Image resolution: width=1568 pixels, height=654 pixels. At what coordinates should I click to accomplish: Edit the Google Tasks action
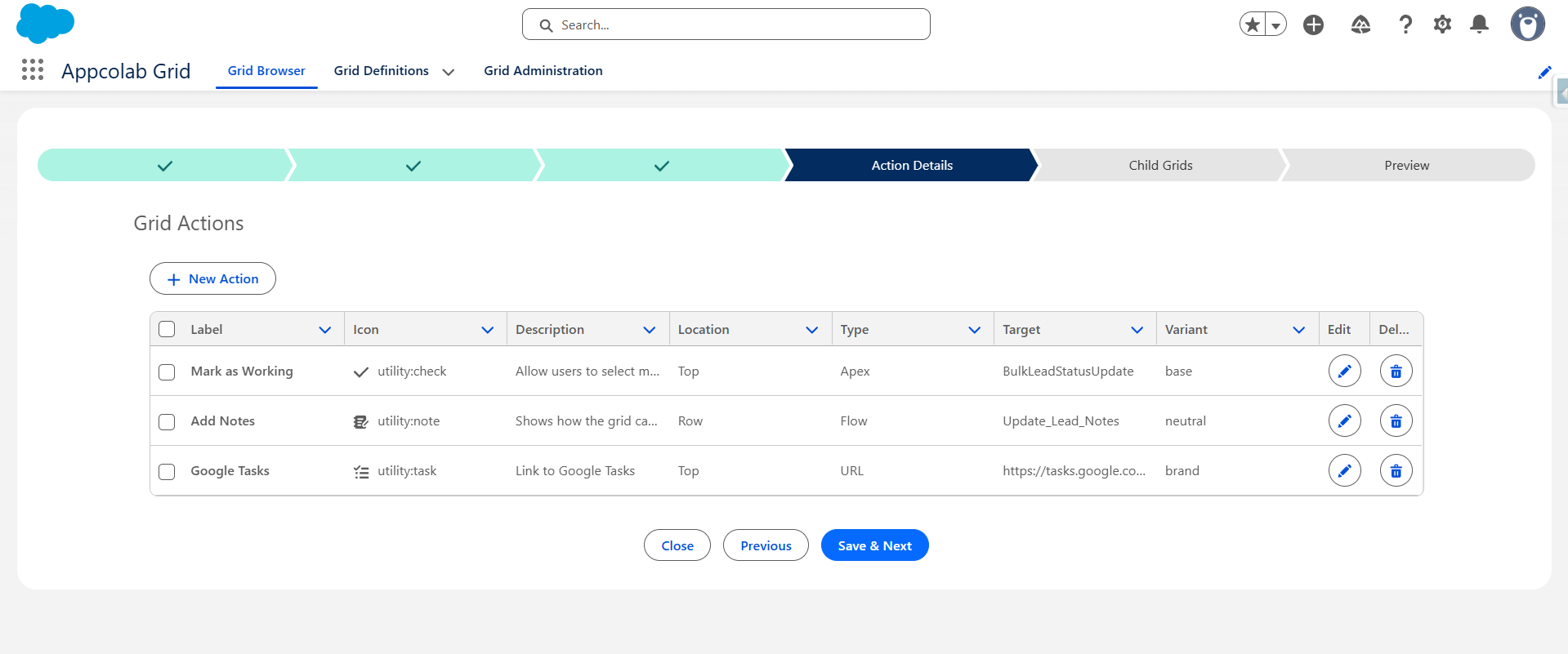1345,470
